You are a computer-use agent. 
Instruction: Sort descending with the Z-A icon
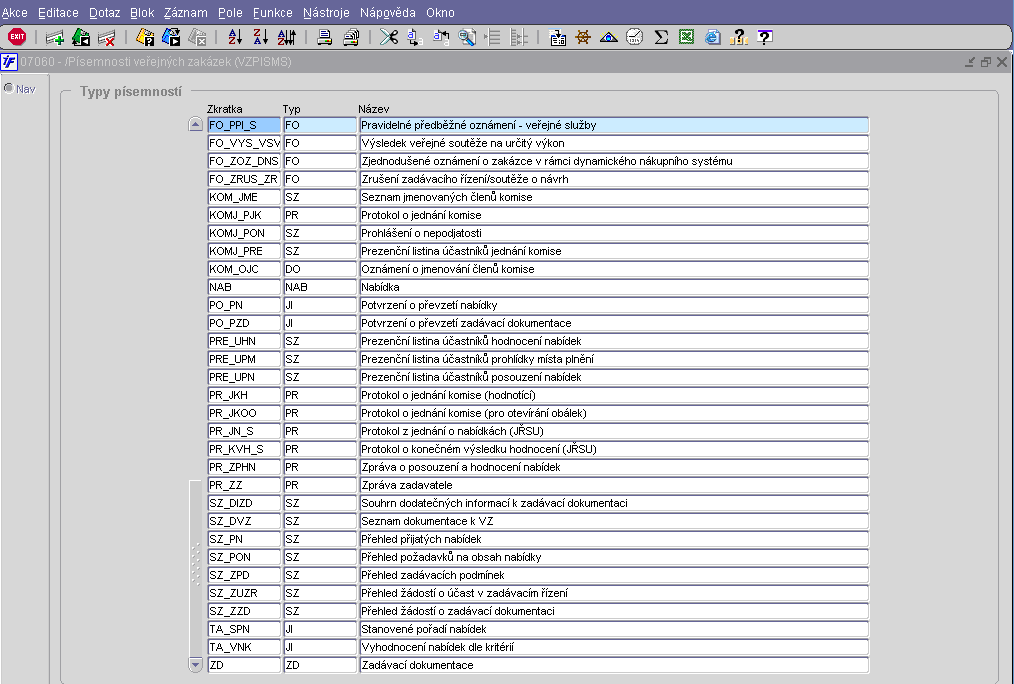(261, 37)
